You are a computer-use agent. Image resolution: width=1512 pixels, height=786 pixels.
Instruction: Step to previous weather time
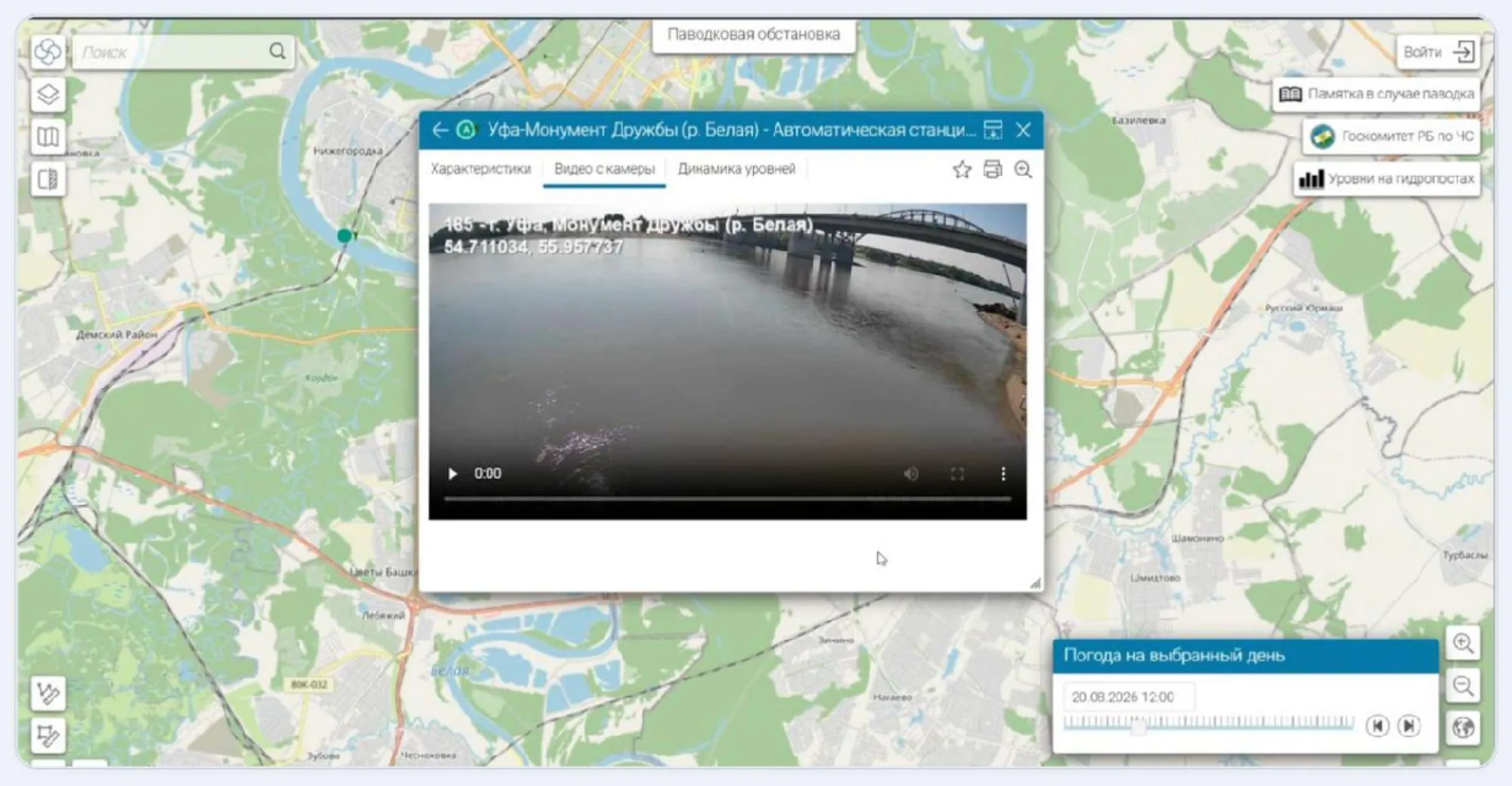tap(1377, 726)
